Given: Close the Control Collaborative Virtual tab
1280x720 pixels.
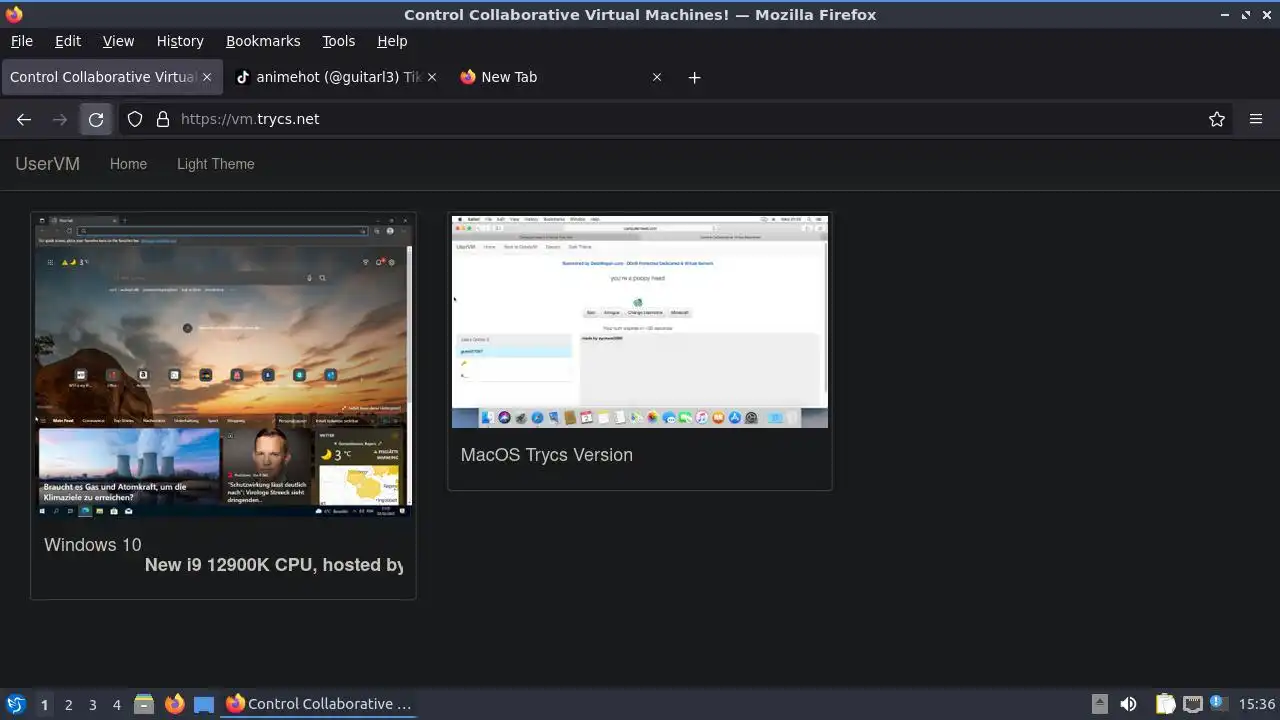Looking at the screenshot, I should (207, 77).
